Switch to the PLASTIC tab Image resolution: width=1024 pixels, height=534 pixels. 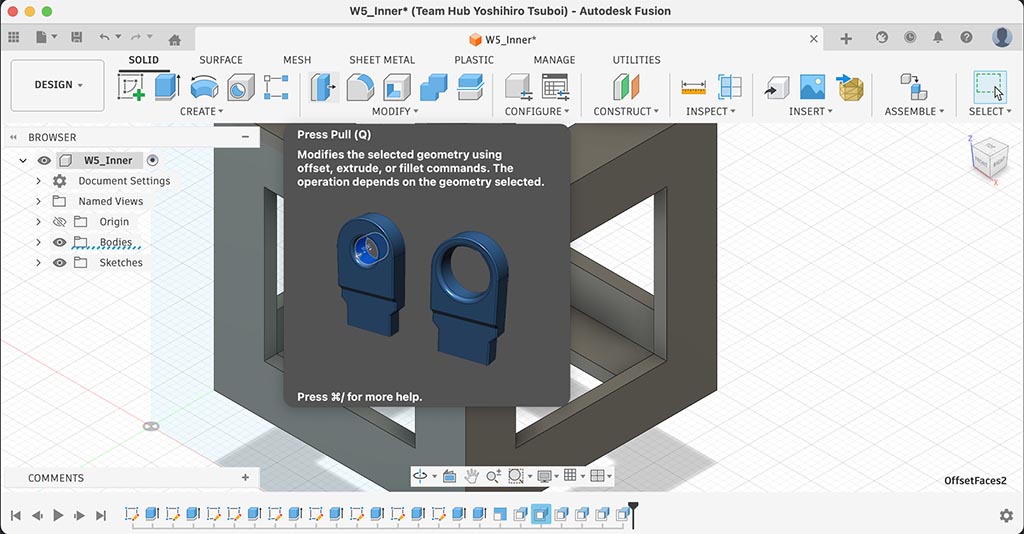coord(474,60)
